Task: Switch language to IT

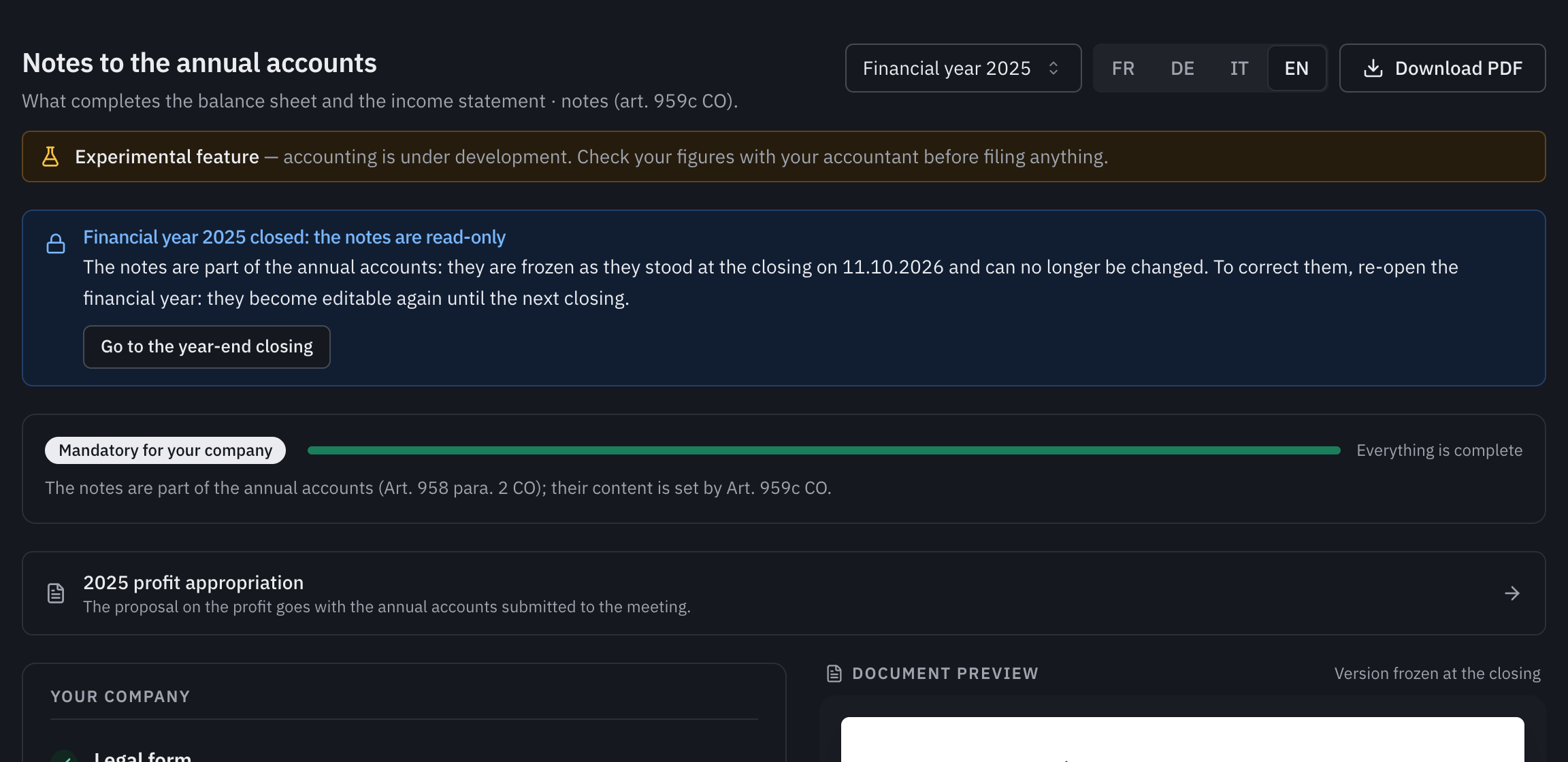Action: click(1239, 68)
